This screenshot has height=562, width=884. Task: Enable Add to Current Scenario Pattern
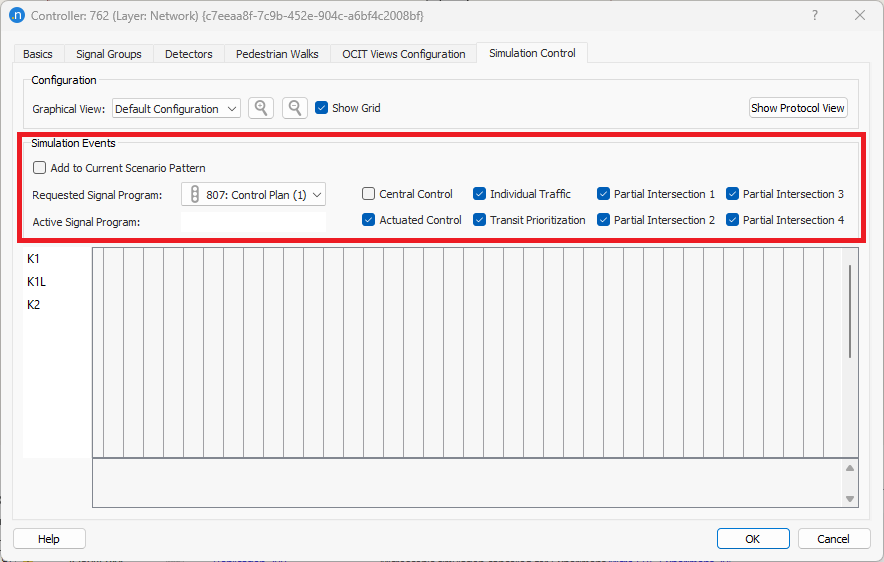pos(39,167)
